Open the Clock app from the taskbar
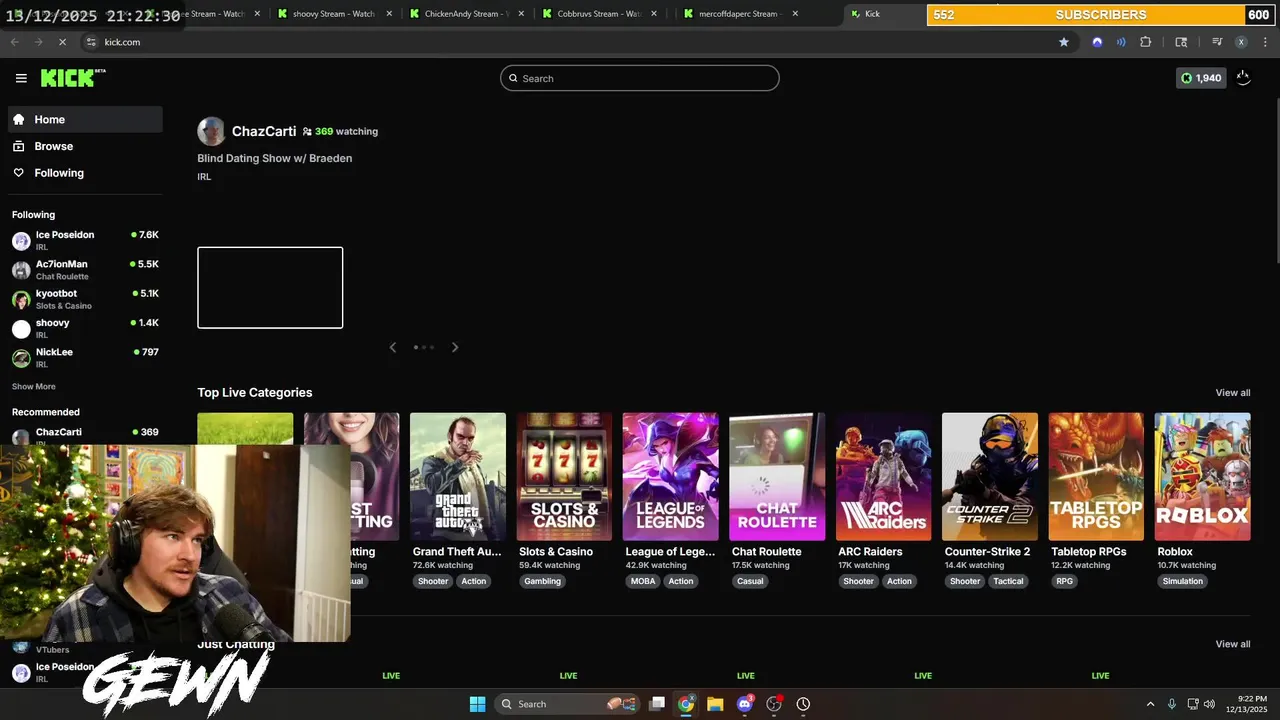Screen dimensions: 1280x720 (803, 704)
